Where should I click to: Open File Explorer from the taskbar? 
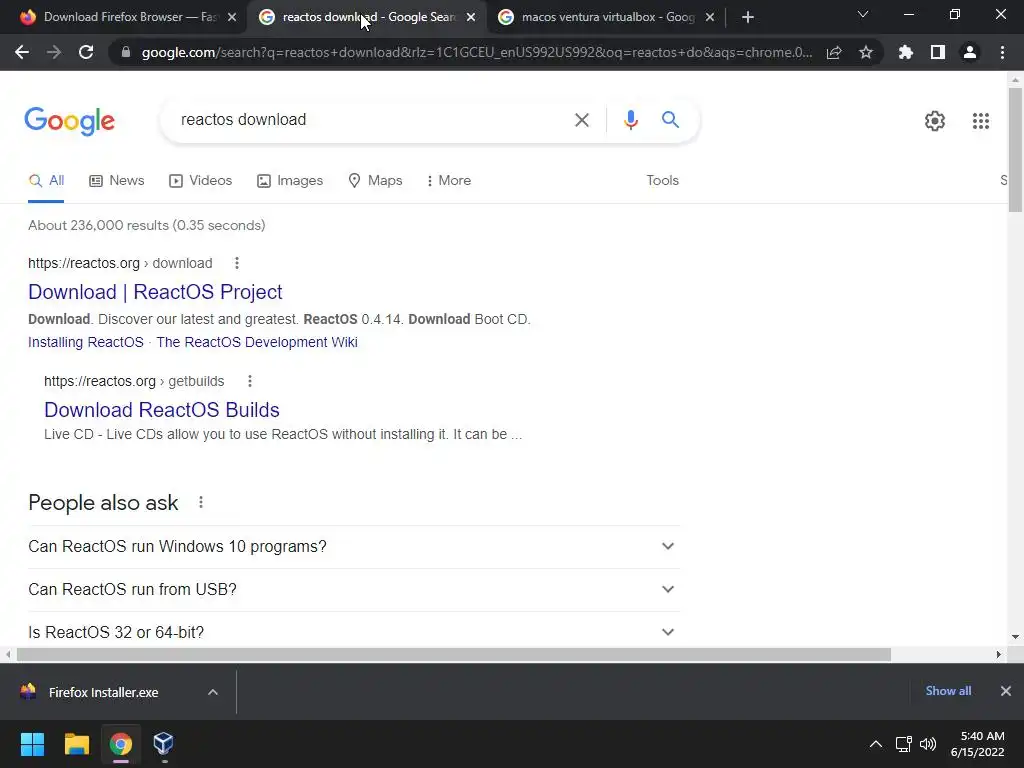pos(76,744)
